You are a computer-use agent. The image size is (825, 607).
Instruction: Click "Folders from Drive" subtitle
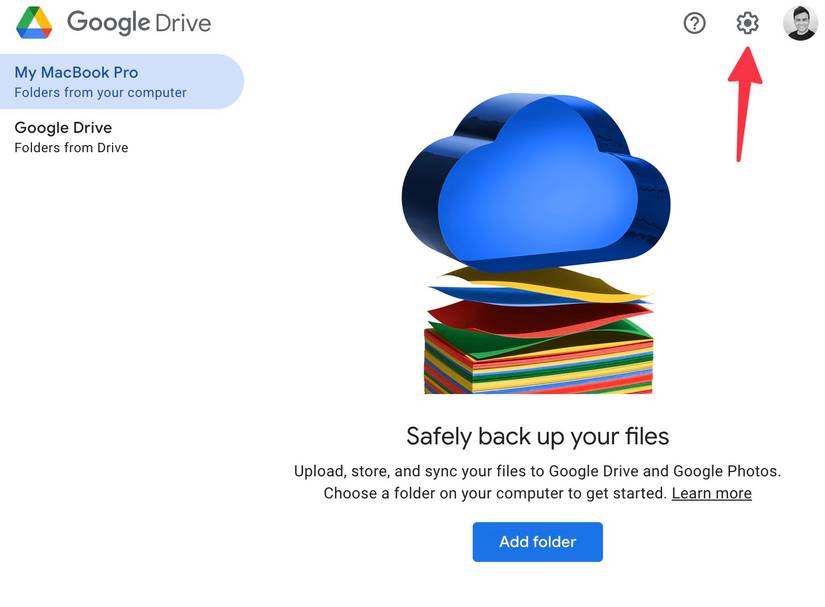(70, 147)
